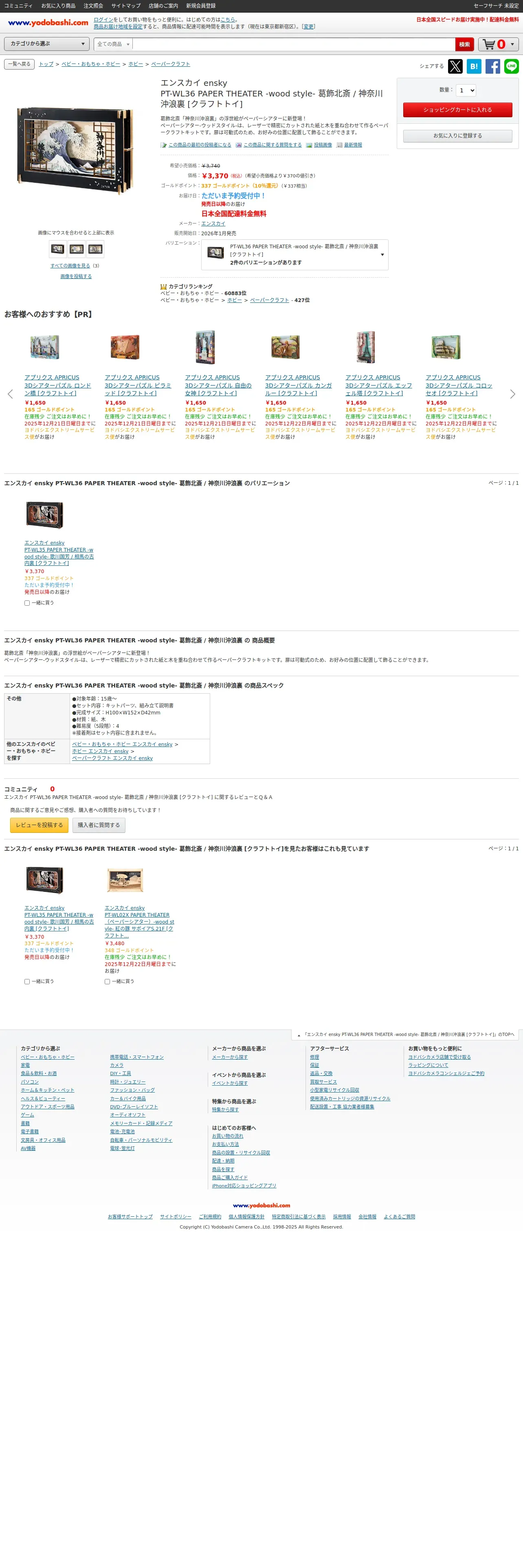Click the London Bridge 3D puzzle image
The width and height of the screenshot is (523, 1568).
pyautogui.click(x=45, y=347)
